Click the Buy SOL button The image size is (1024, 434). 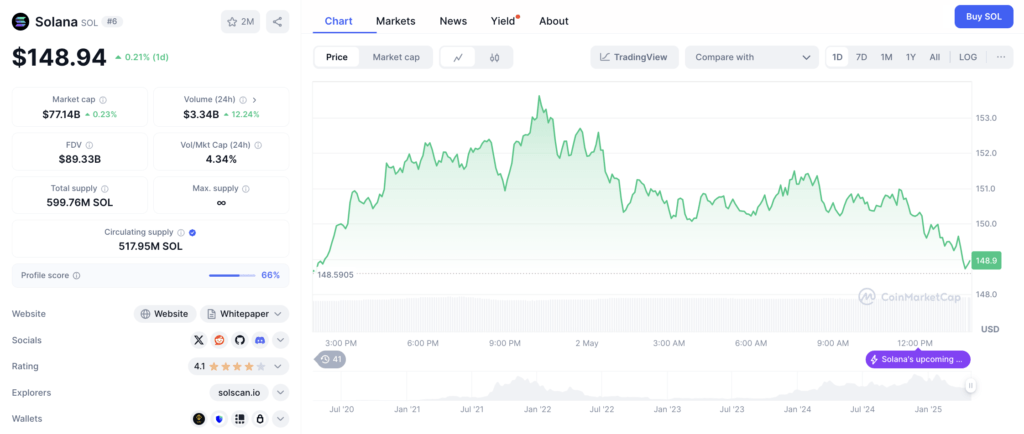tap(984, 17)
